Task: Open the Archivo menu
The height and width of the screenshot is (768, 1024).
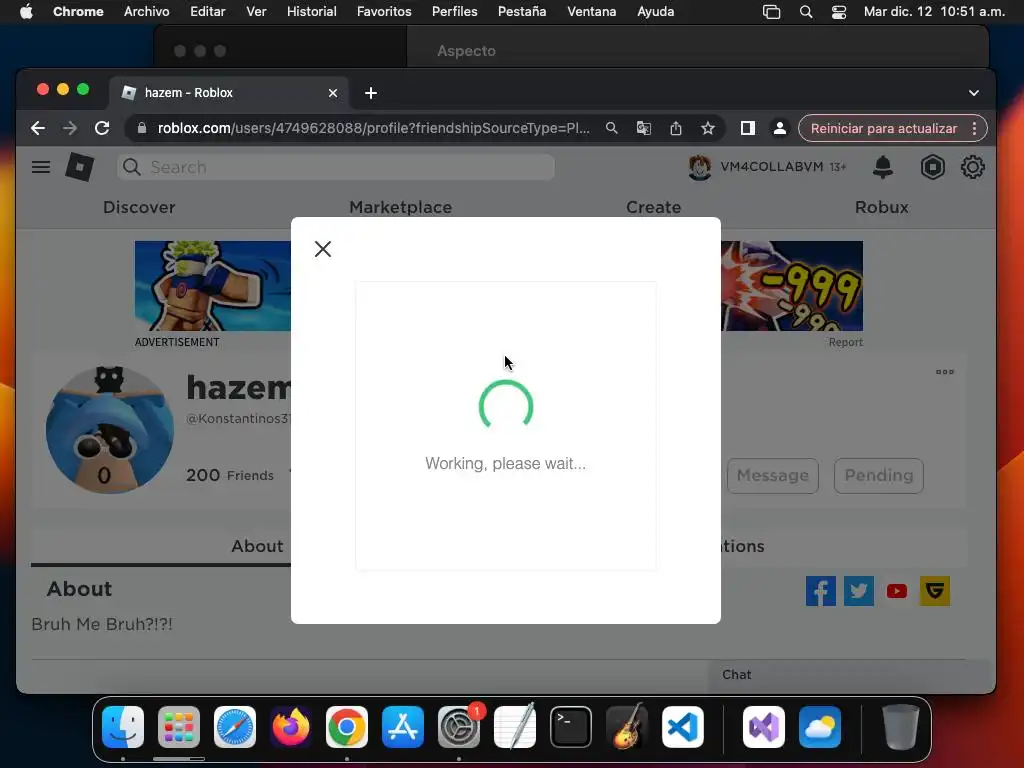Action: (x=146, y=12)
